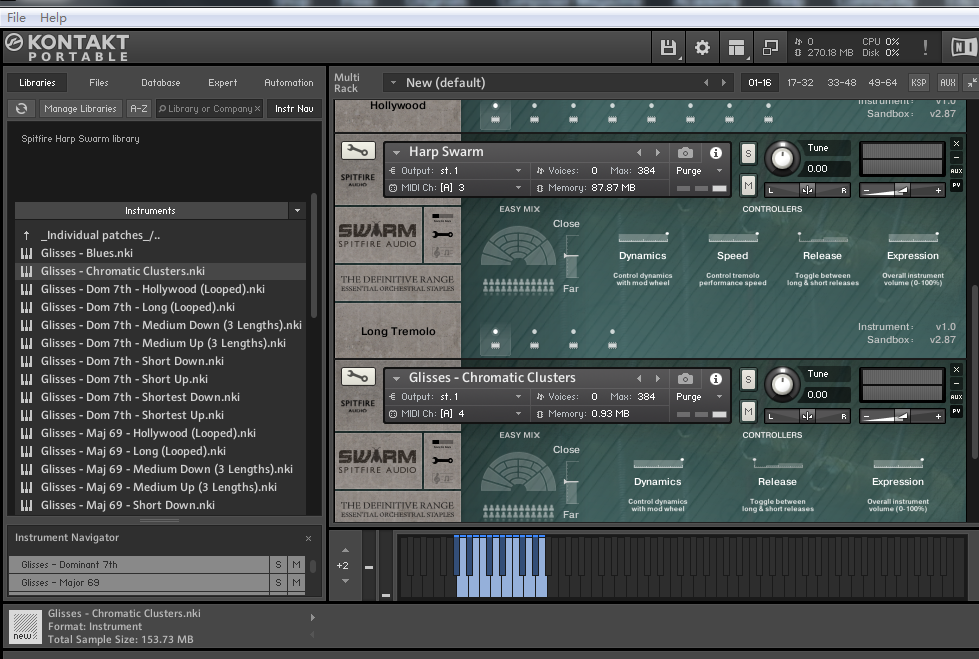Refresh libraries with circular arrow icon
Screen dimensions: 979x659
[x=21, y=108]
